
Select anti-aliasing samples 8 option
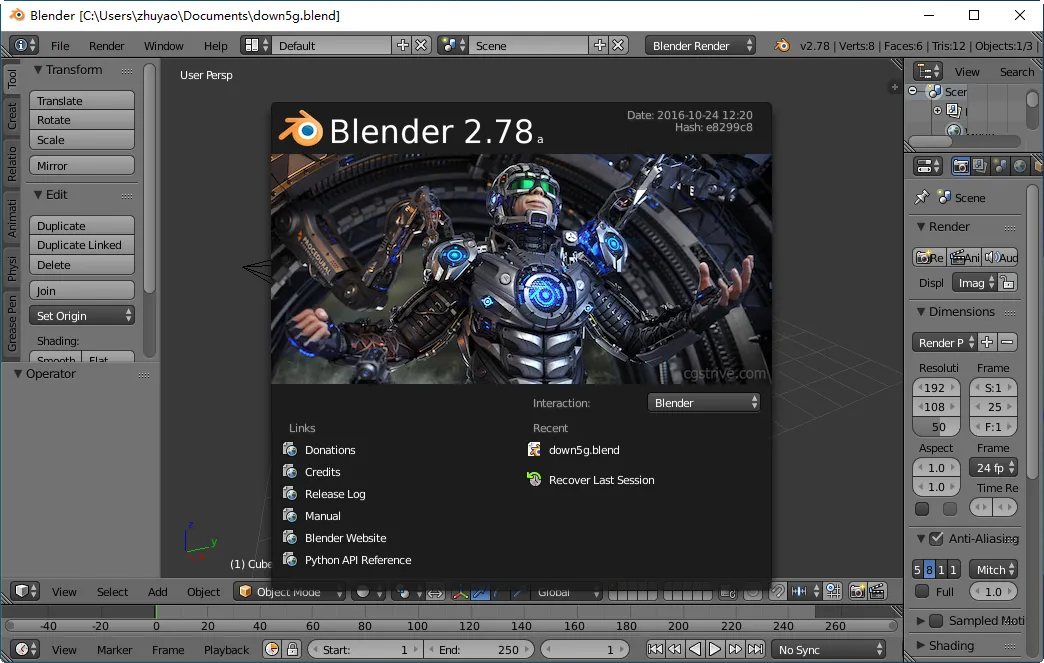(x=929, y=570)
